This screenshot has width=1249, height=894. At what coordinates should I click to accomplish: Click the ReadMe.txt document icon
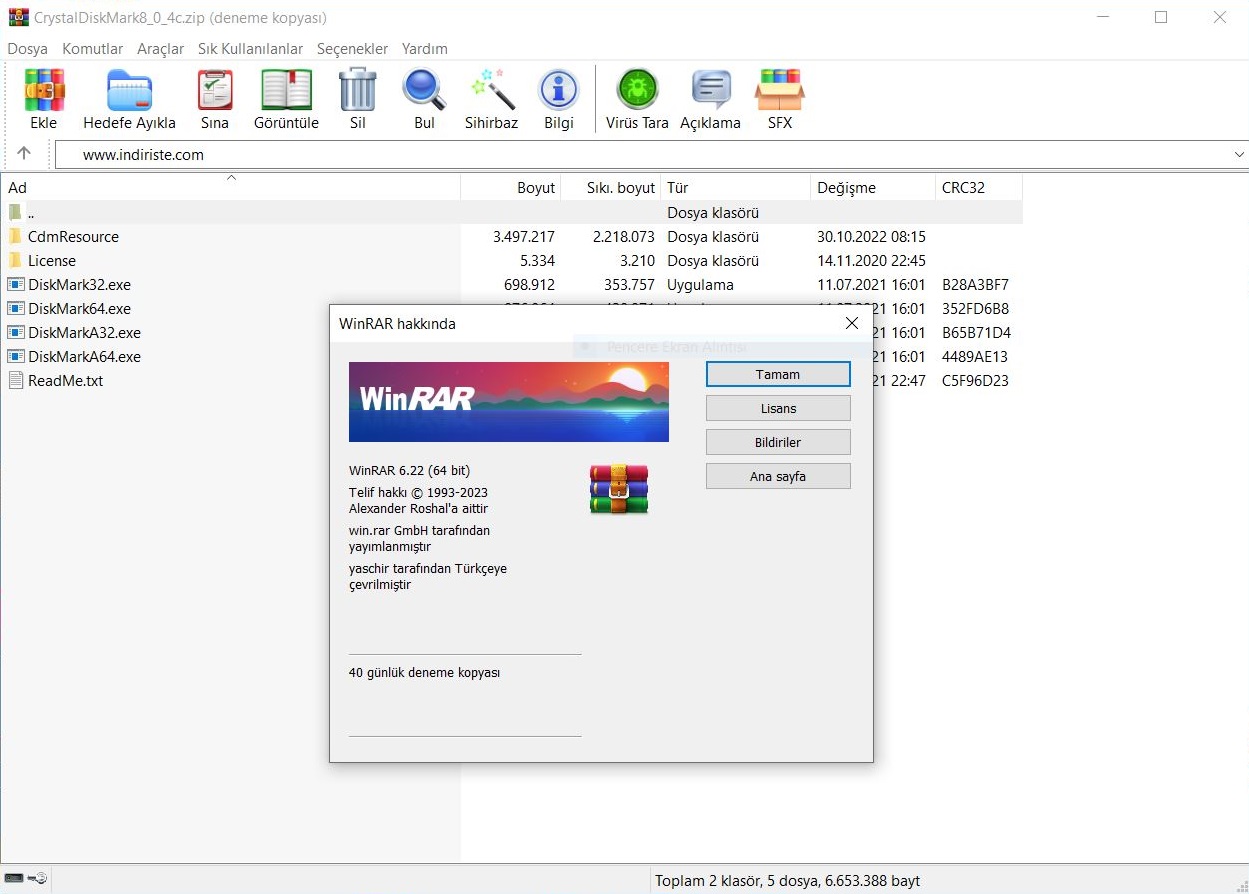point(16,381)
